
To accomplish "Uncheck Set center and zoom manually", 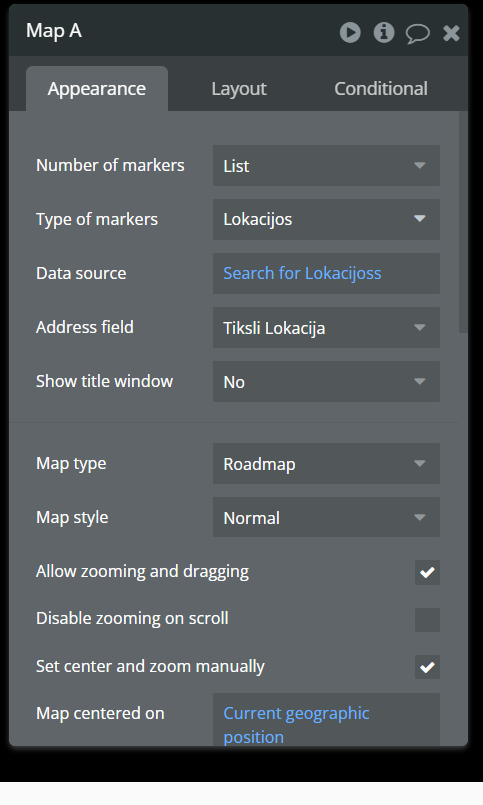I will 427,667.
